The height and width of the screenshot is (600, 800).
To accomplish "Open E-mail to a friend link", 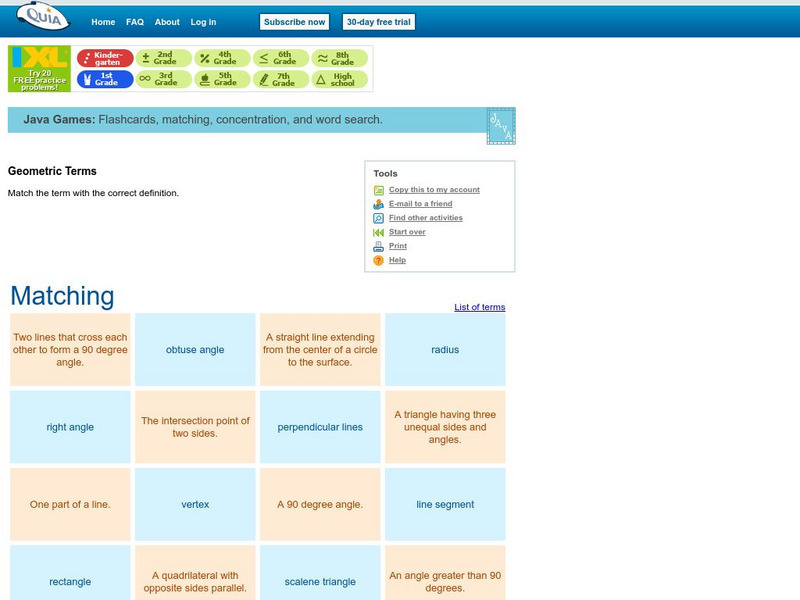I will (420, 204).
